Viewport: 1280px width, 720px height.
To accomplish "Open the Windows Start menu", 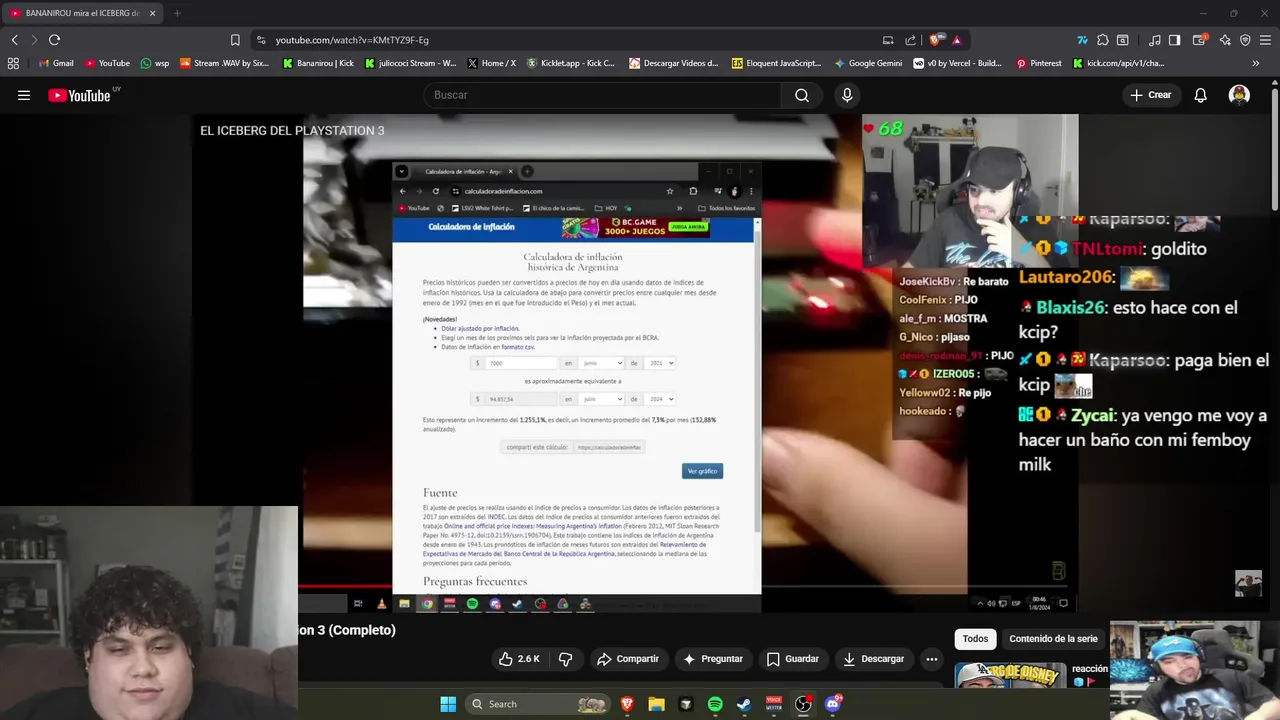I will (448, 704).
